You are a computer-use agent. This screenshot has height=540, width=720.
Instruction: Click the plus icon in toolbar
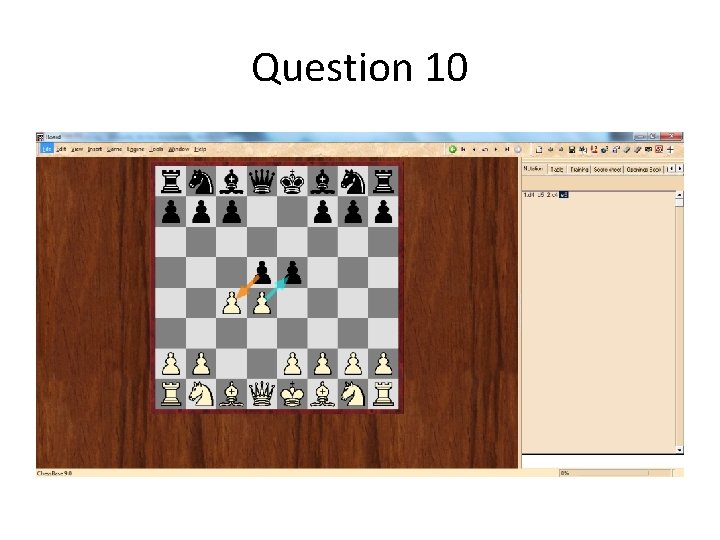(x=670, y=149)
